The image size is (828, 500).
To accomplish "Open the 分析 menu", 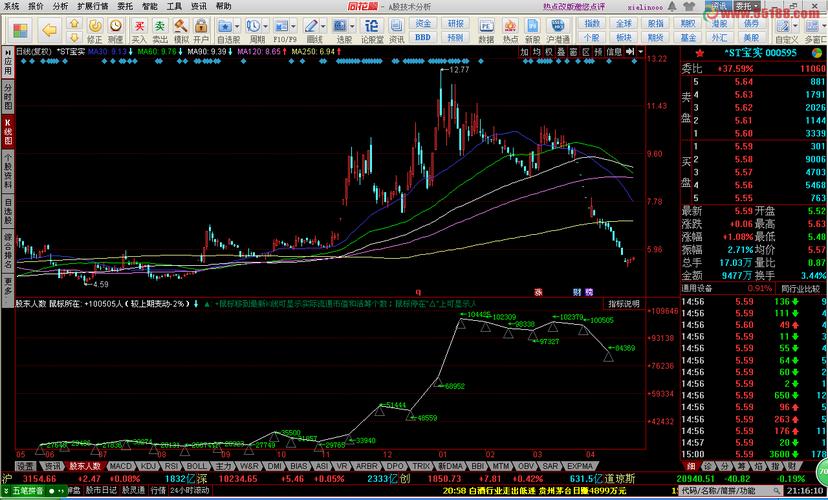I will 61,6.
